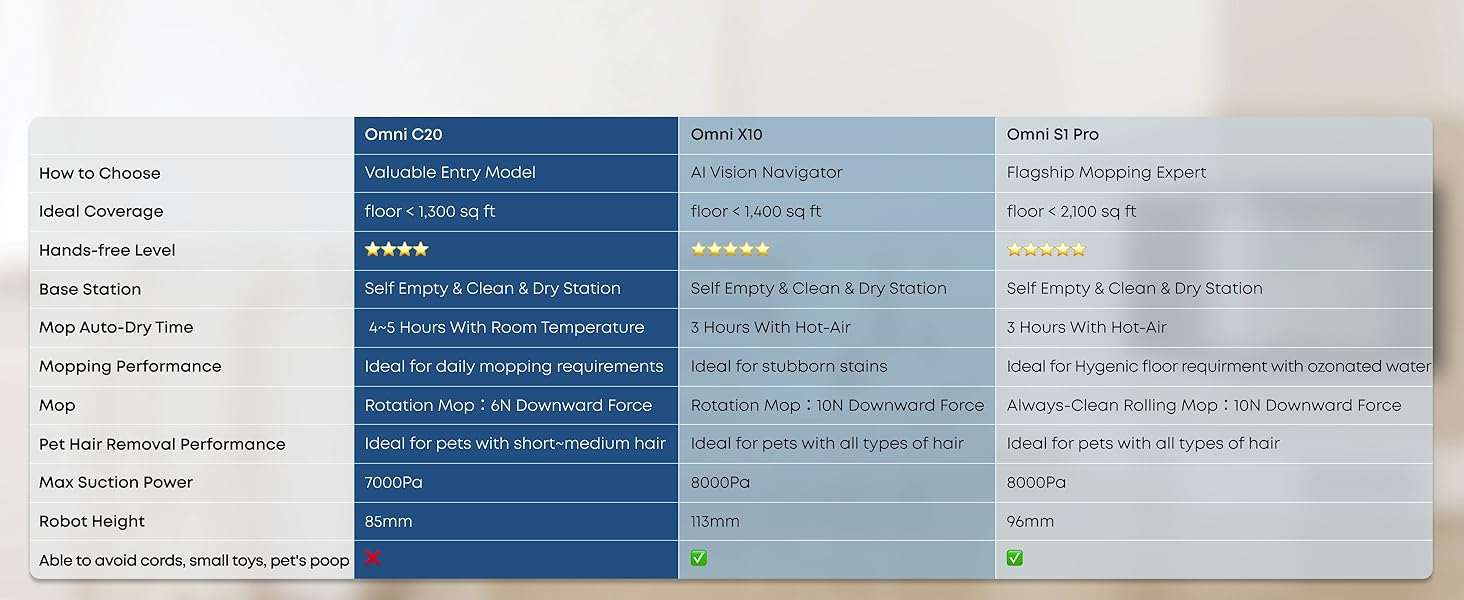Click "floor < 2,100 sq ft" coverage cell
The width and height of the screenshot is (1464, 600).
[x=1071, y=211]
